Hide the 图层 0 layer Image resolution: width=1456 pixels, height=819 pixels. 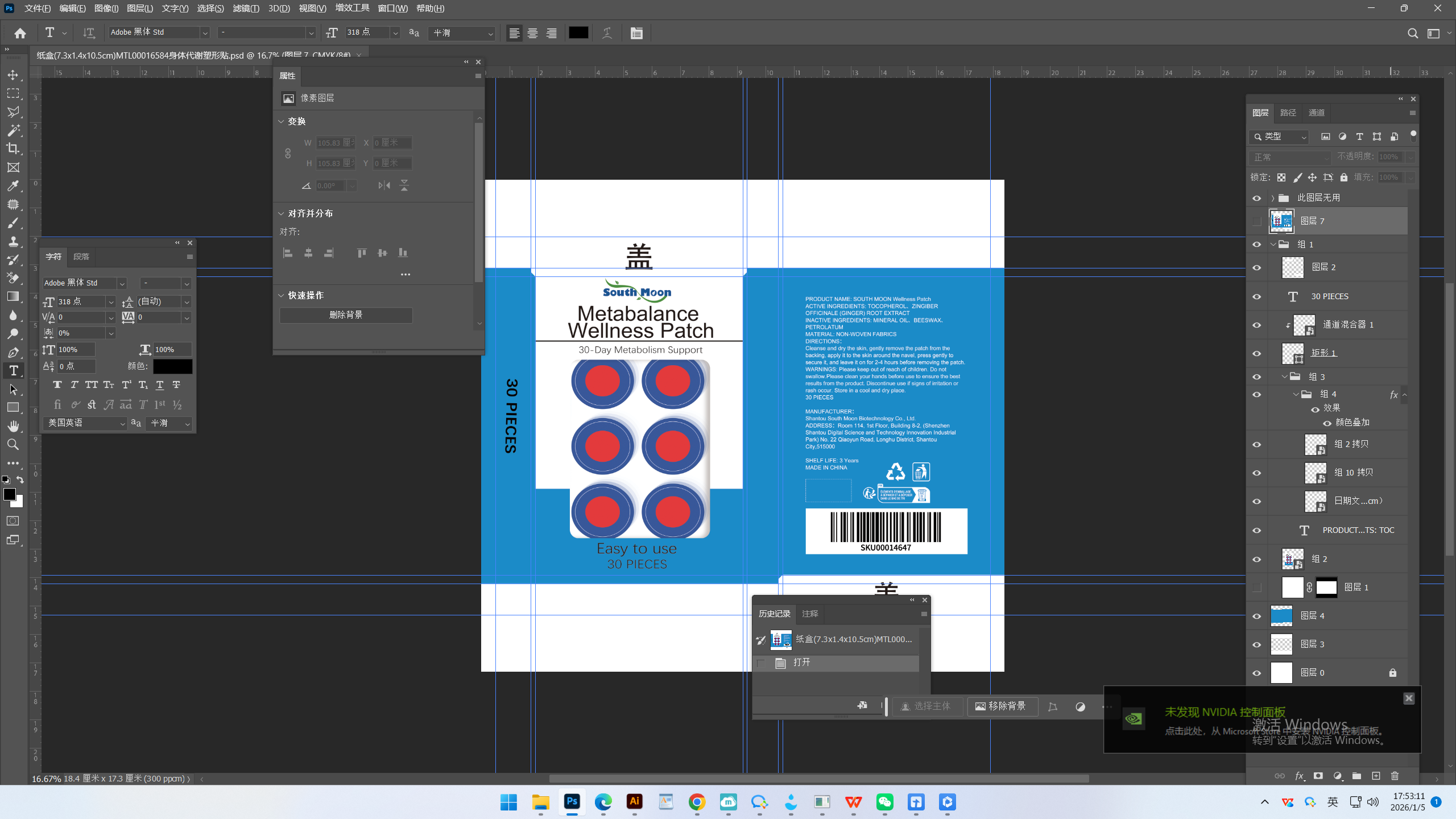(1257, 673)
